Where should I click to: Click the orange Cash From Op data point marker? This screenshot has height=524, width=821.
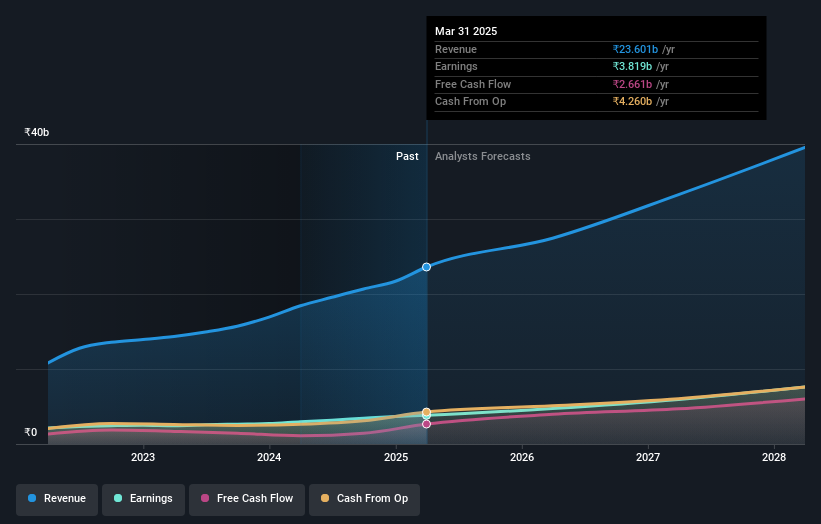click(427, 412)
